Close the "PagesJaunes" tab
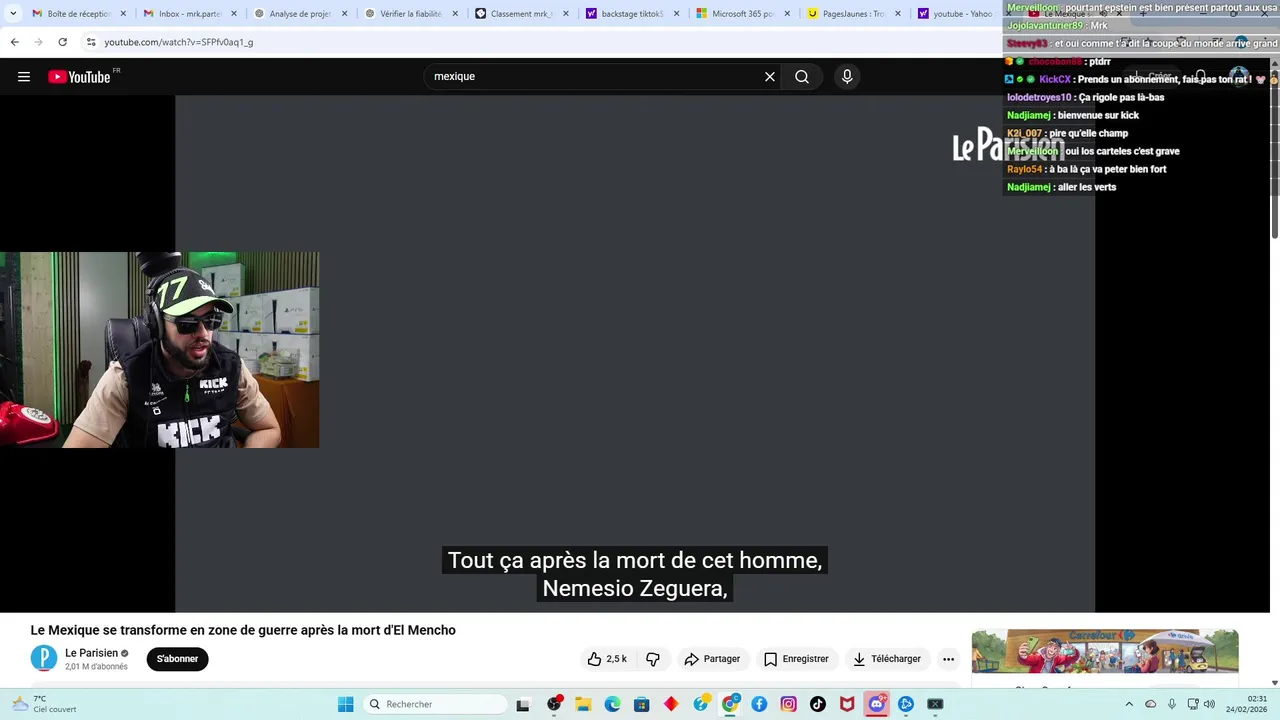The width and height of the screenshot is (1280, 720). [897, 14]
